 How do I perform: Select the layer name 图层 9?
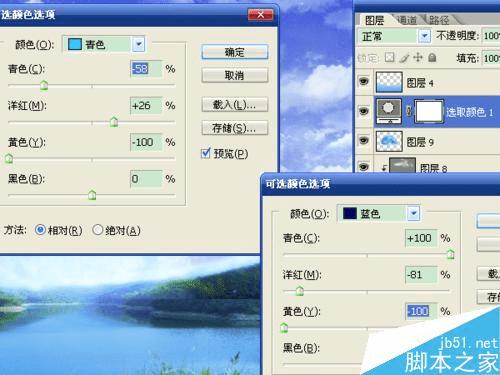tap(420, 142)
